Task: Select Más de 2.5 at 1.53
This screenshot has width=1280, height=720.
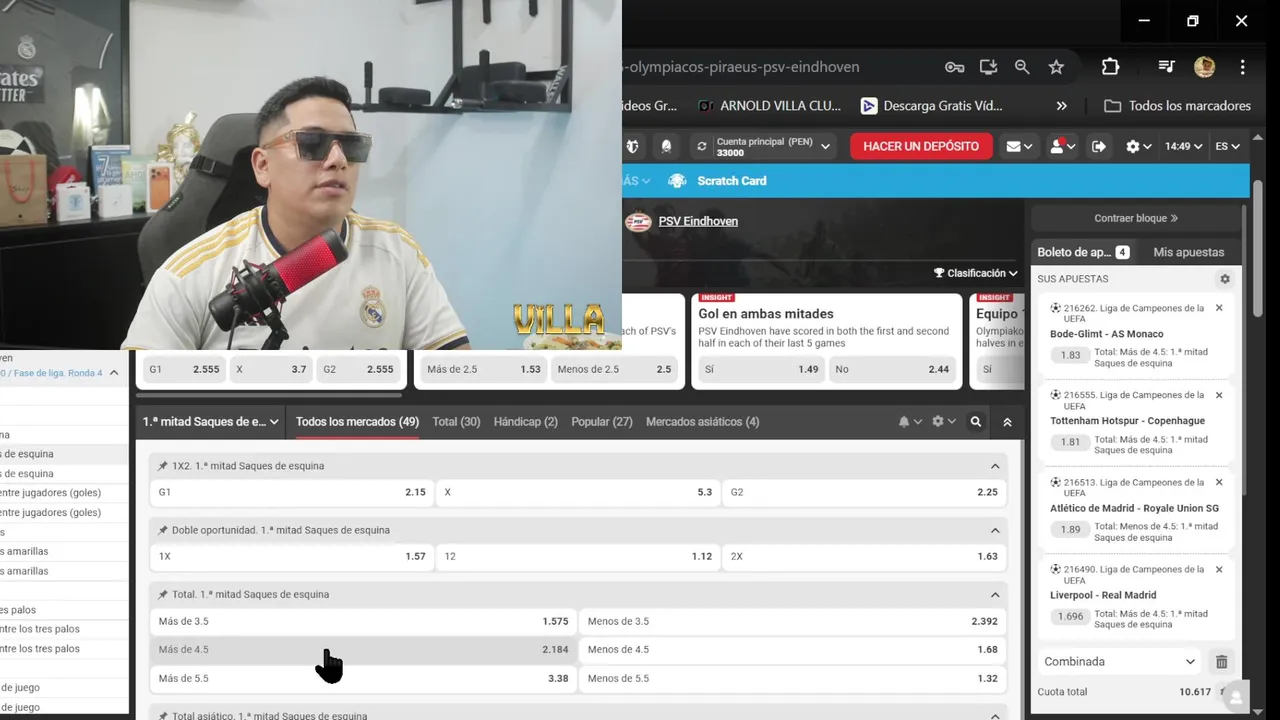Action: [x=483, y=369]
